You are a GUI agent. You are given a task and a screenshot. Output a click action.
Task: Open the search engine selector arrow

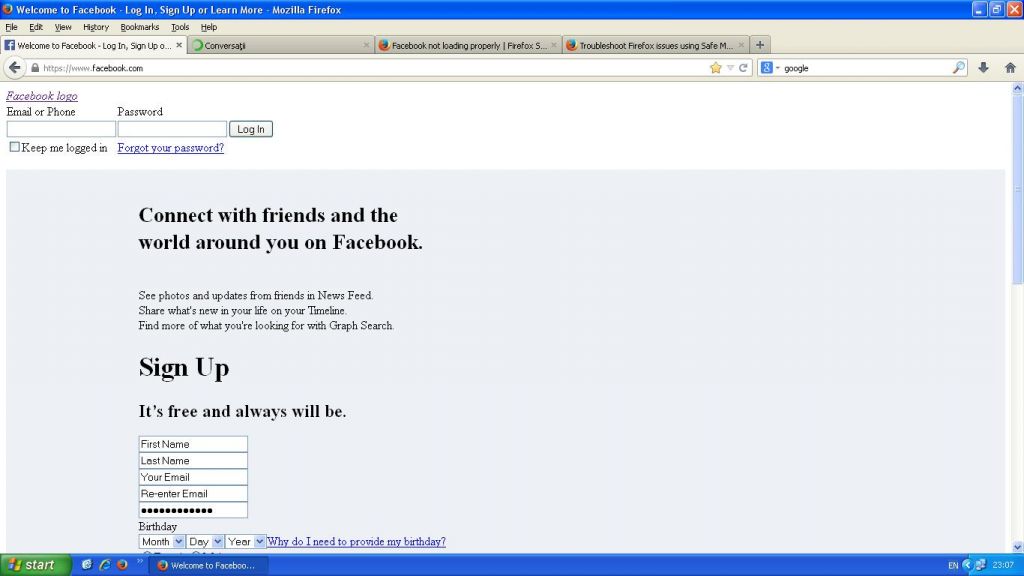pyautogui.click(x=777, y=68)
